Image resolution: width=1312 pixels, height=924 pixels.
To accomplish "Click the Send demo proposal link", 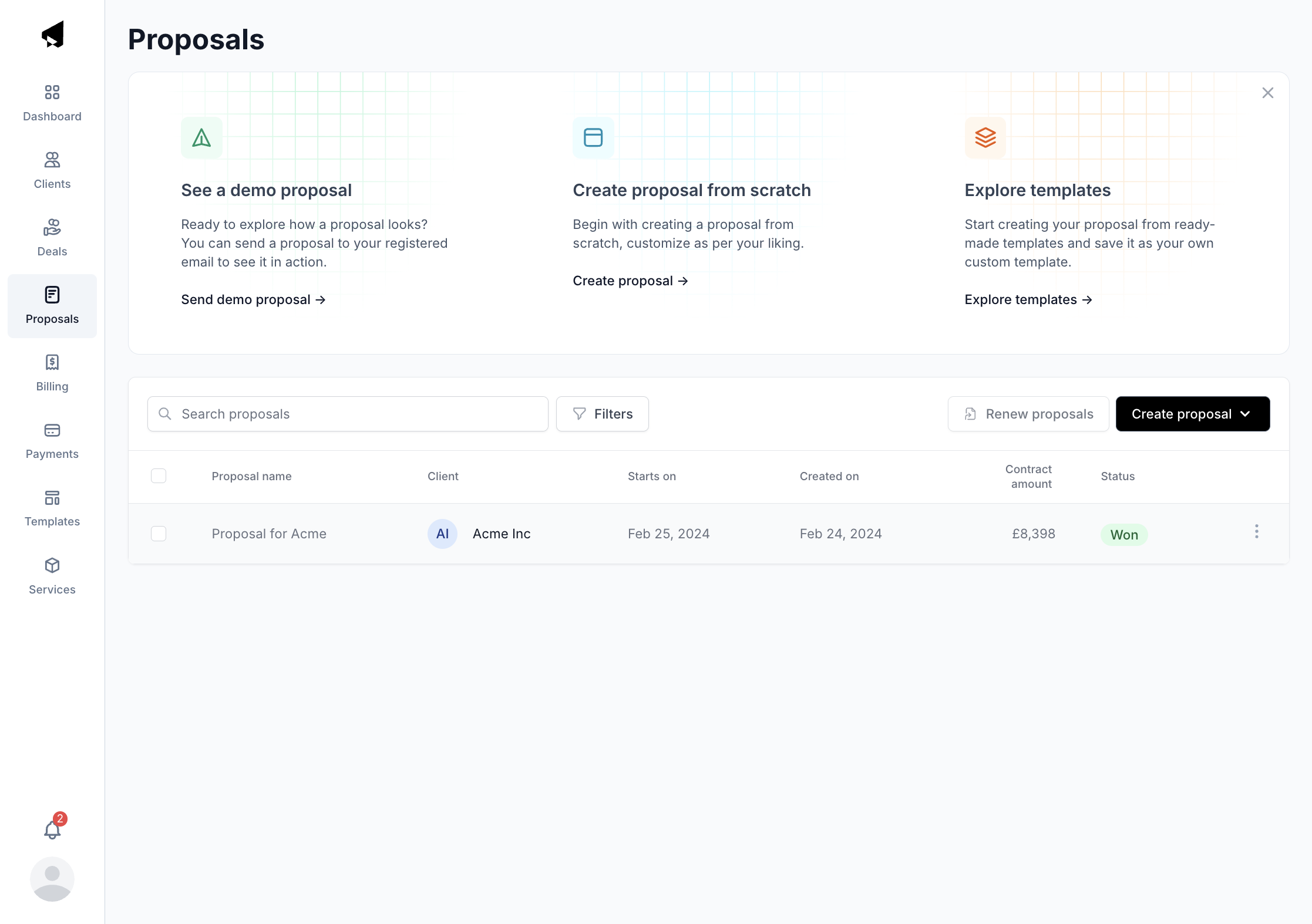I will pyautogui.click(x=253, y=300).
